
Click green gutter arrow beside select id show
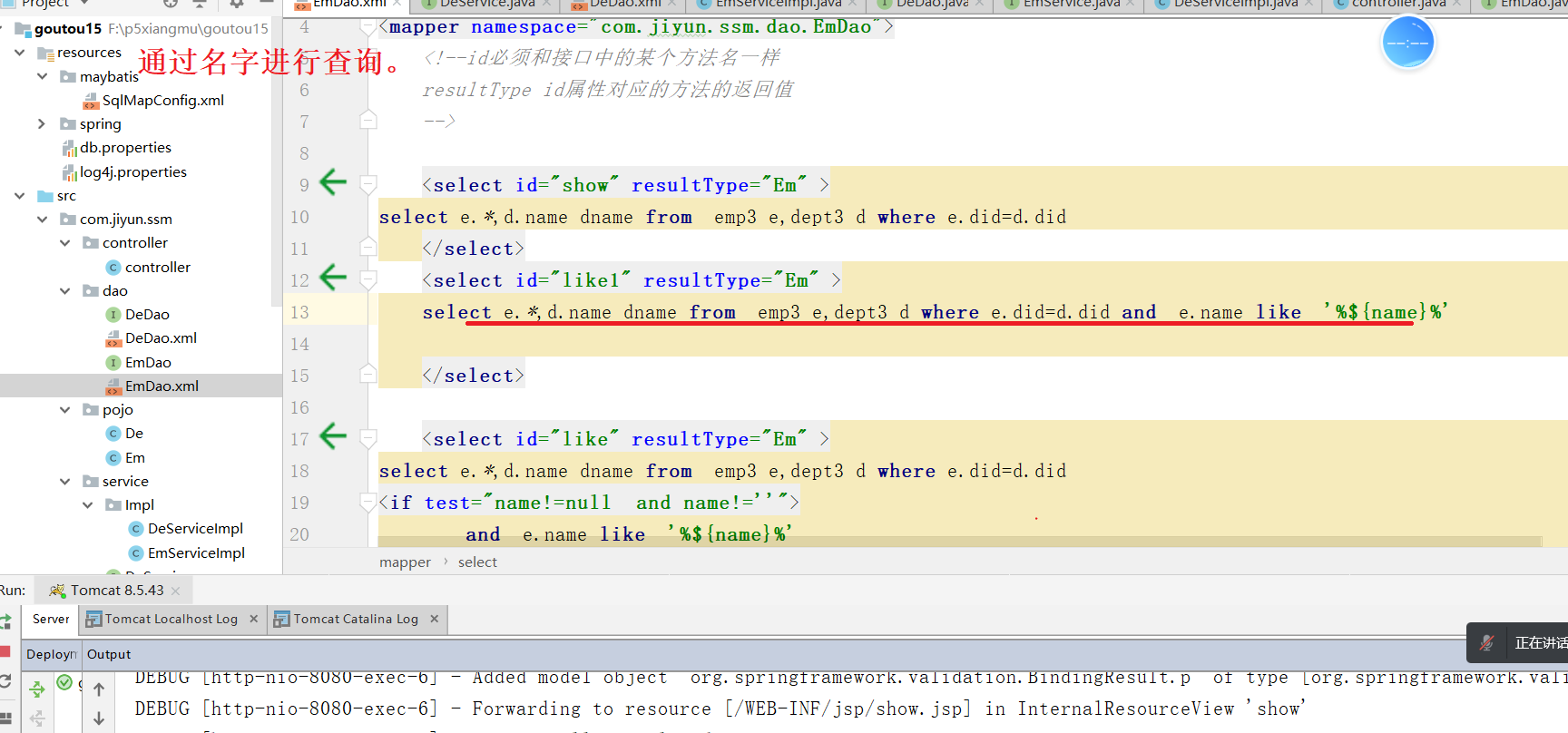click(x=333, y=182)
